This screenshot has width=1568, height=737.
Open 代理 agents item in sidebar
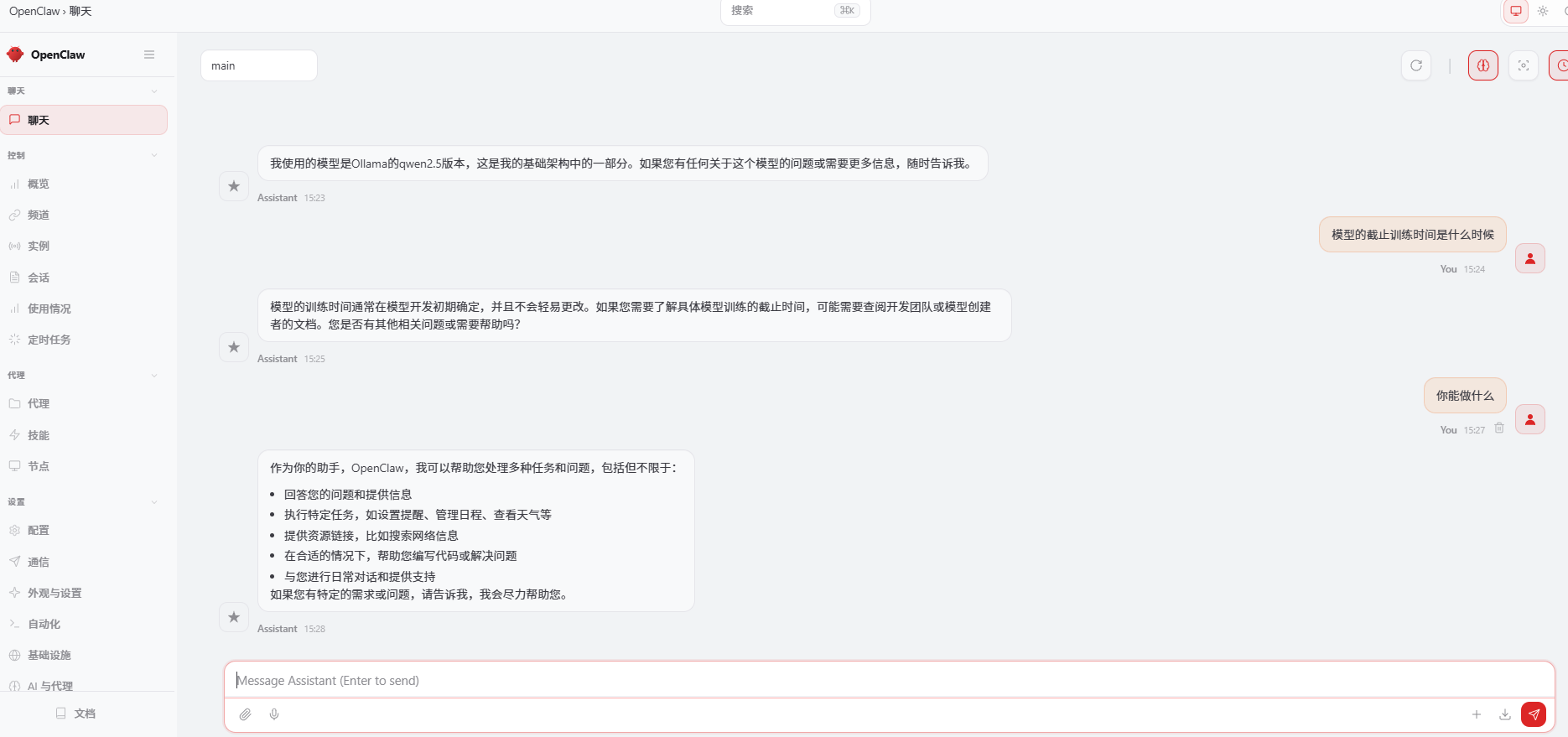[x=84, y=403]
